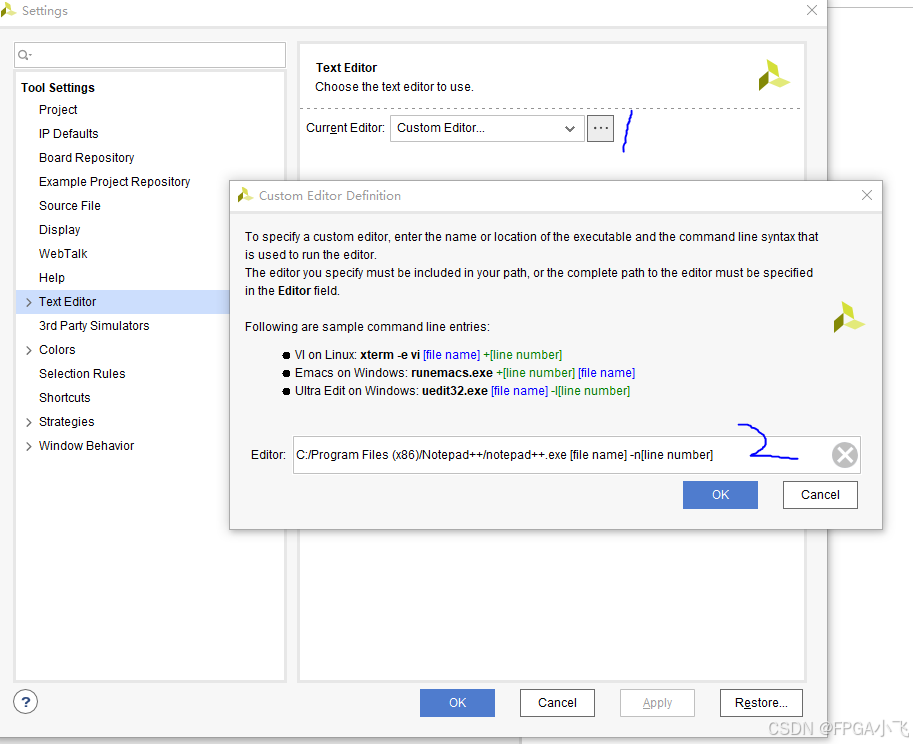This screenshot has height=744, width=913.
Task: Open Selection Rules settings
Action: 82,374
